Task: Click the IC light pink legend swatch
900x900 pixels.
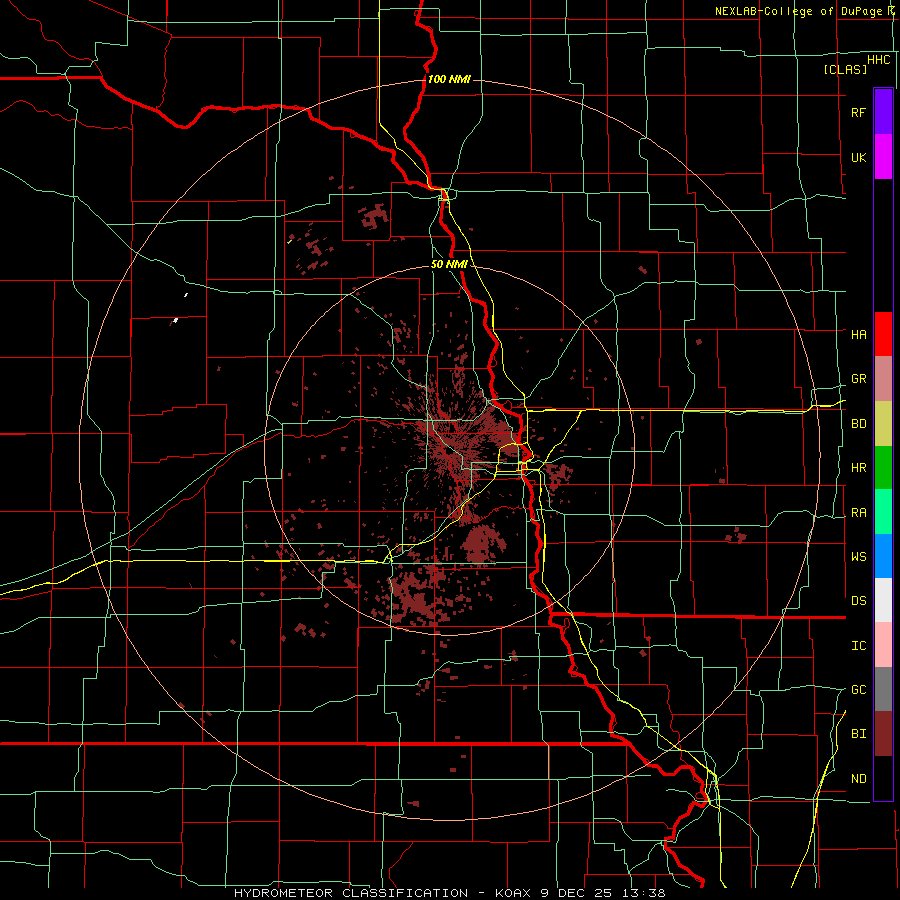Action: (883, 645)
